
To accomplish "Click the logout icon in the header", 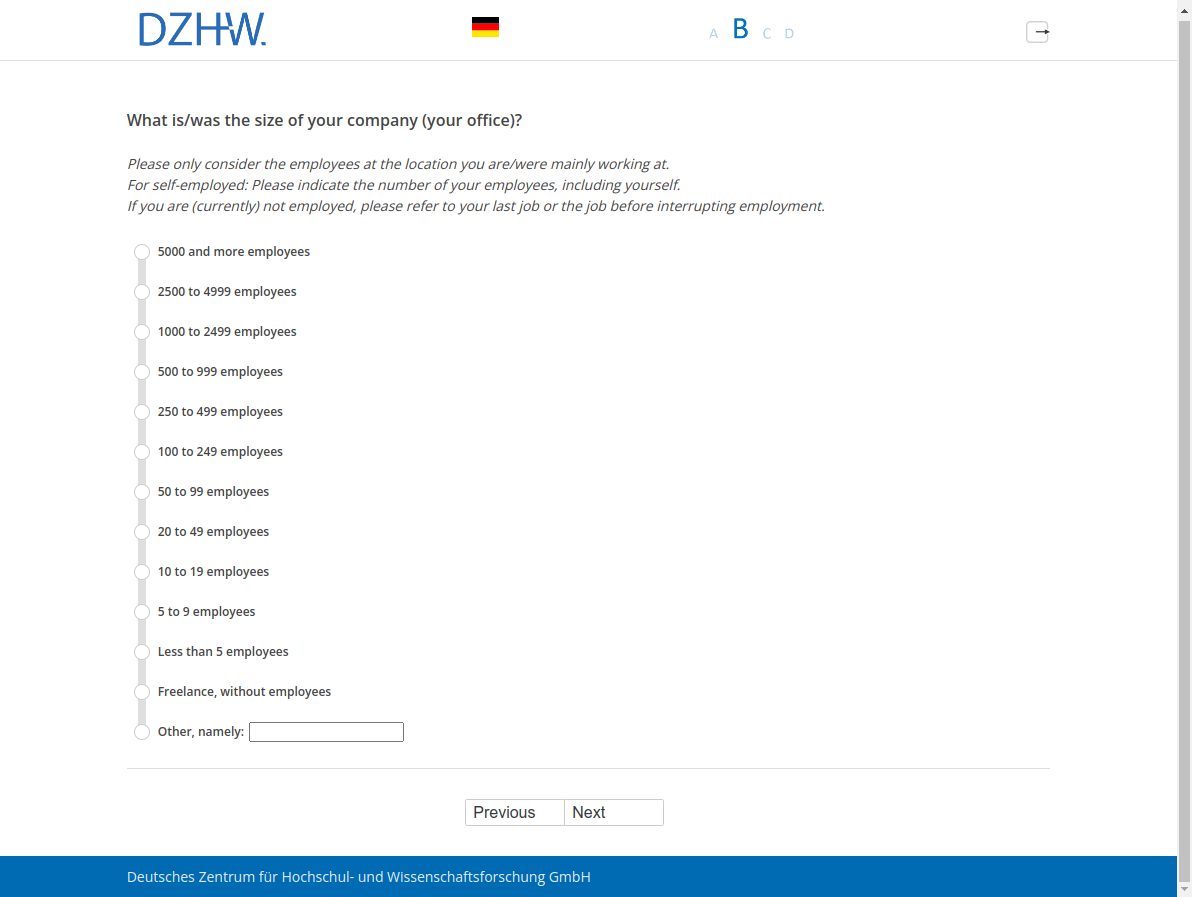I will 1037,32.
